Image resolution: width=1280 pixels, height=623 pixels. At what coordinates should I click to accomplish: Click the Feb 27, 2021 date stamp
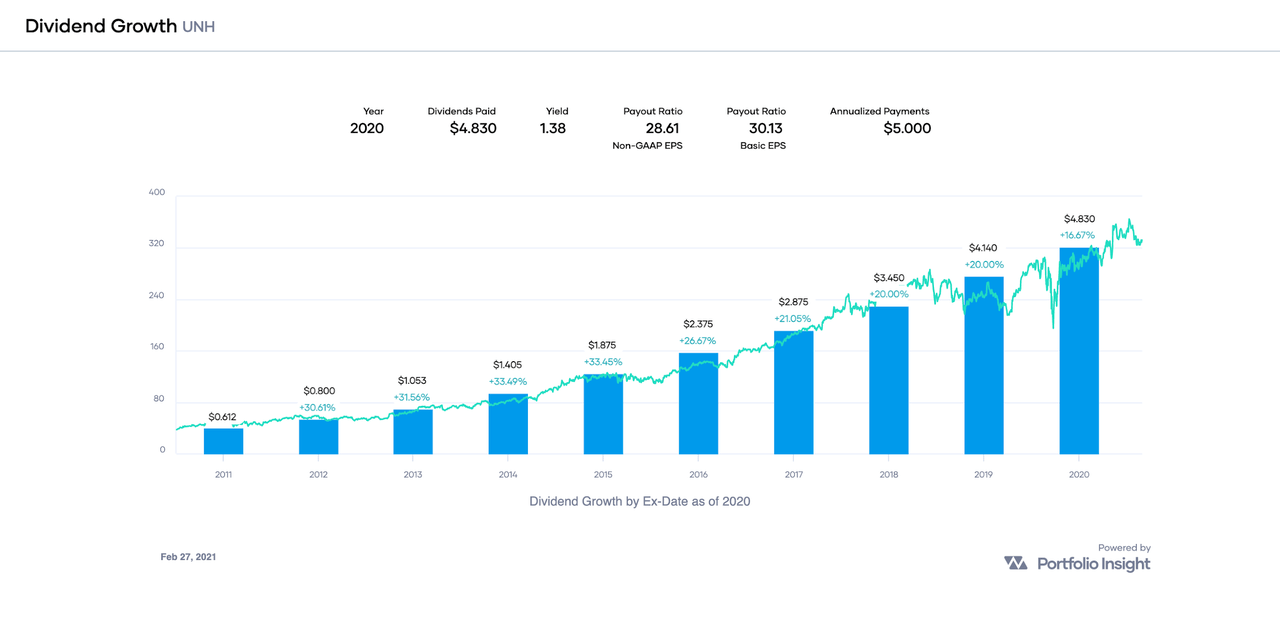point(188,557)
